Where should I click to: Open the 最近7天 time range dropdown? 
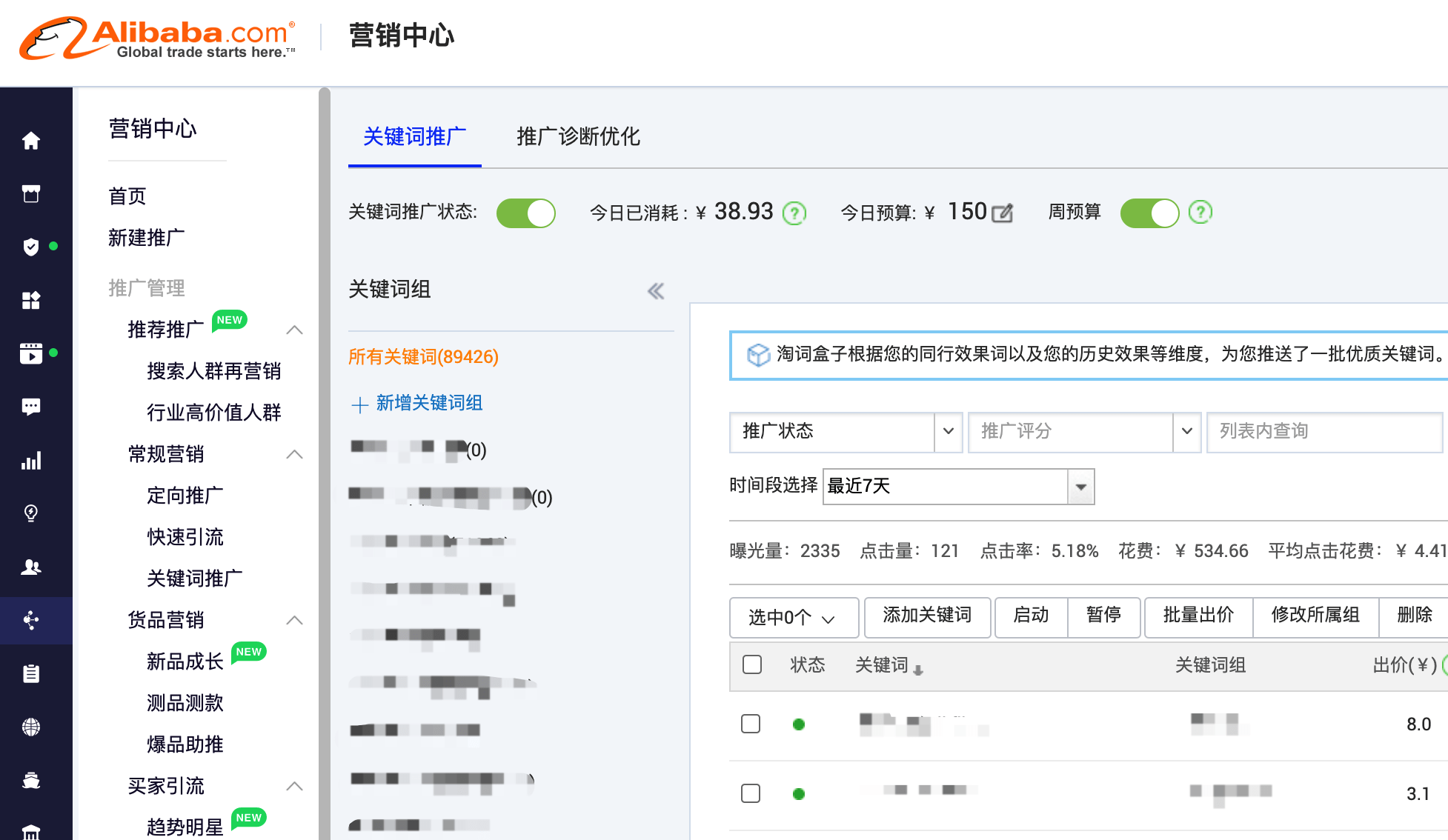(x=957, y=487)
